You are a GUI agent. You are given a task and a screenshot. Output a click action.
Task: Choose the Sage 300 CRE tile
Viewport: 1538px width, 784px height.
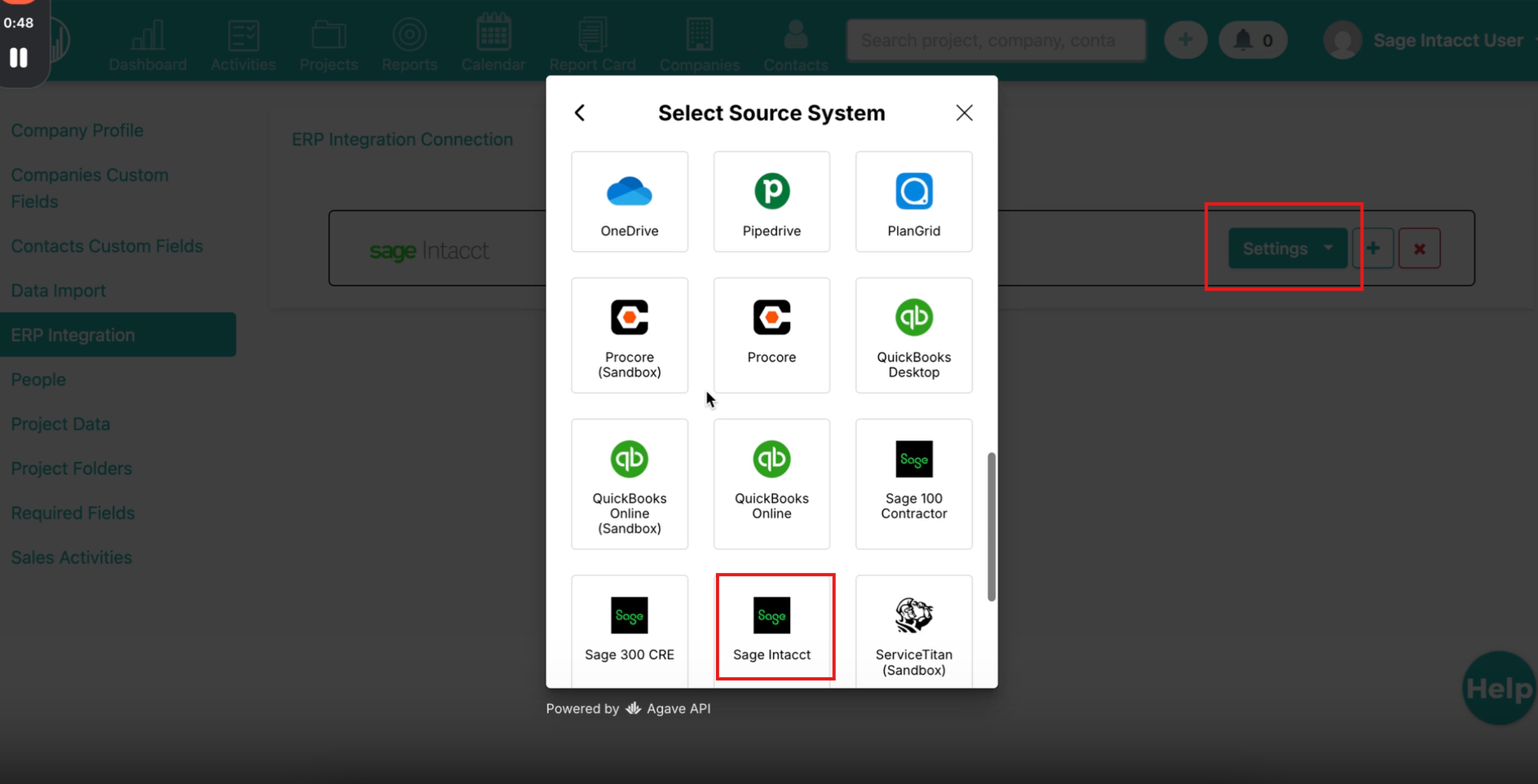(x=629, y=631)
